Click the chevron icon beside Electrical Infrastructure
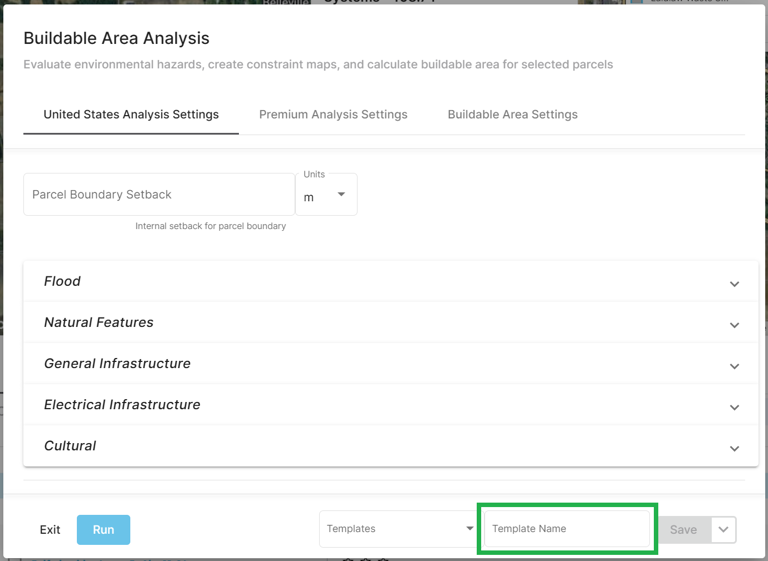The image size is (768, 561). 734,407
